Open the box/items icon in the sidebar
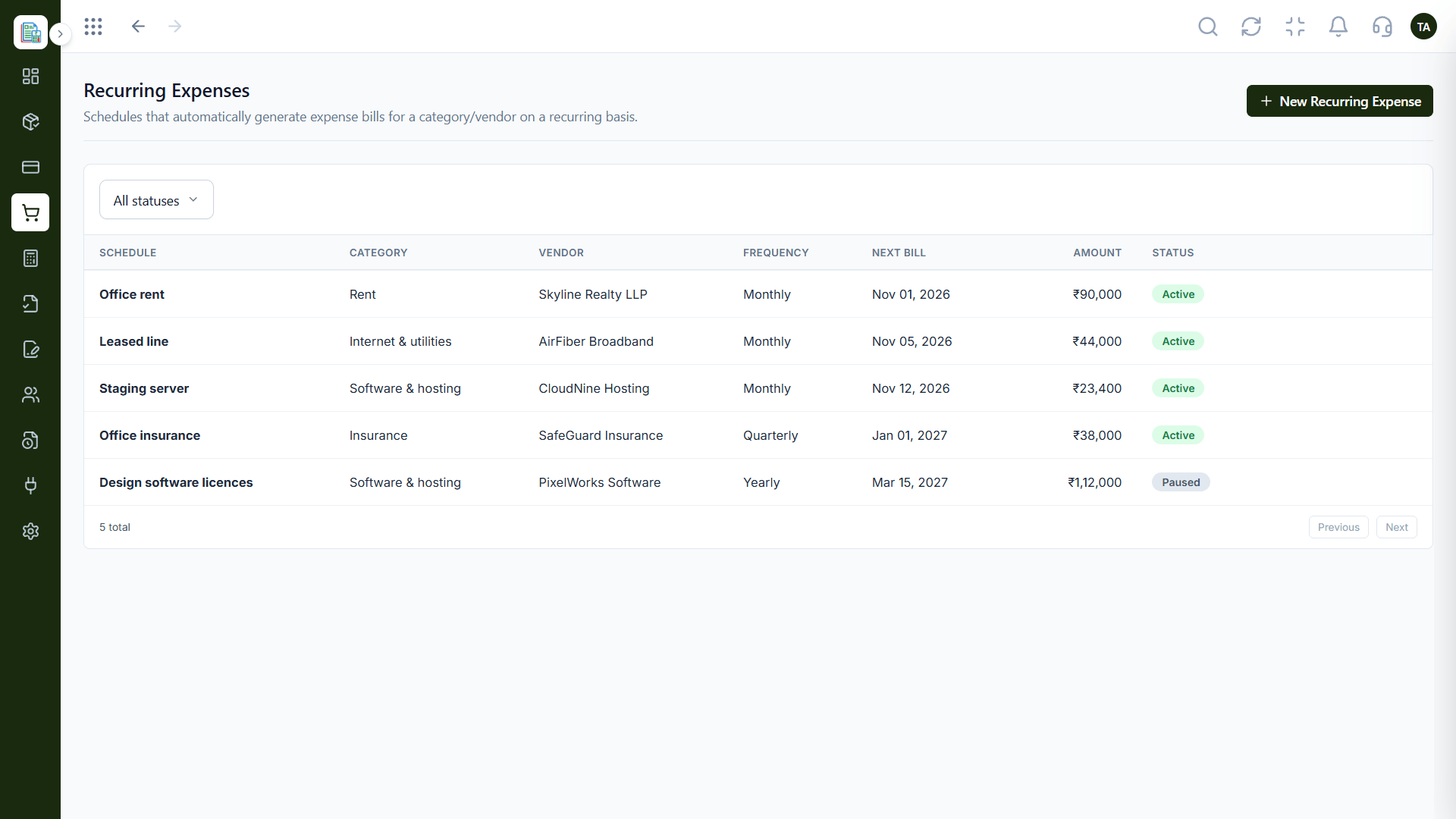This screenshot has width=1456, height=819. (30, 121)
